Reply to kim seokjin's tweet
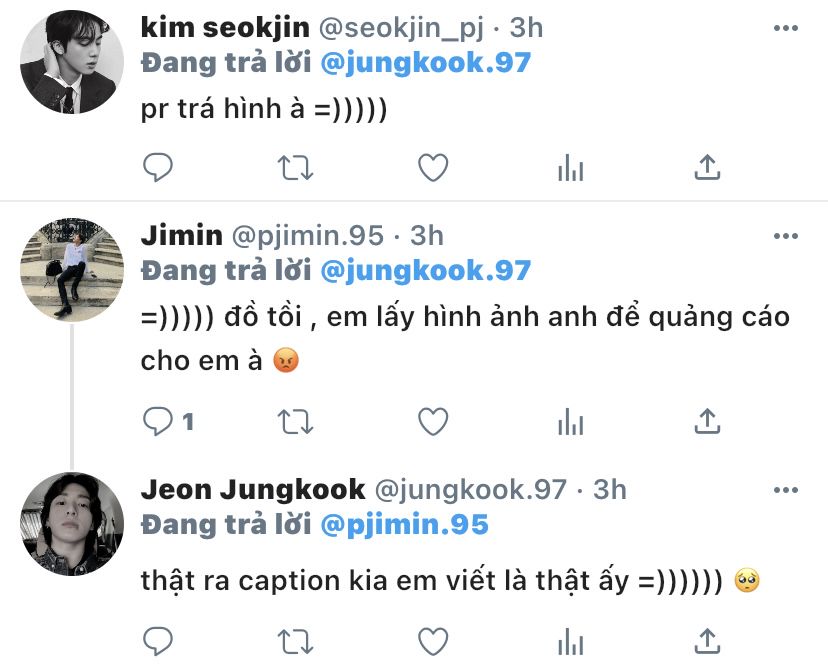 [x=158, y=168]
